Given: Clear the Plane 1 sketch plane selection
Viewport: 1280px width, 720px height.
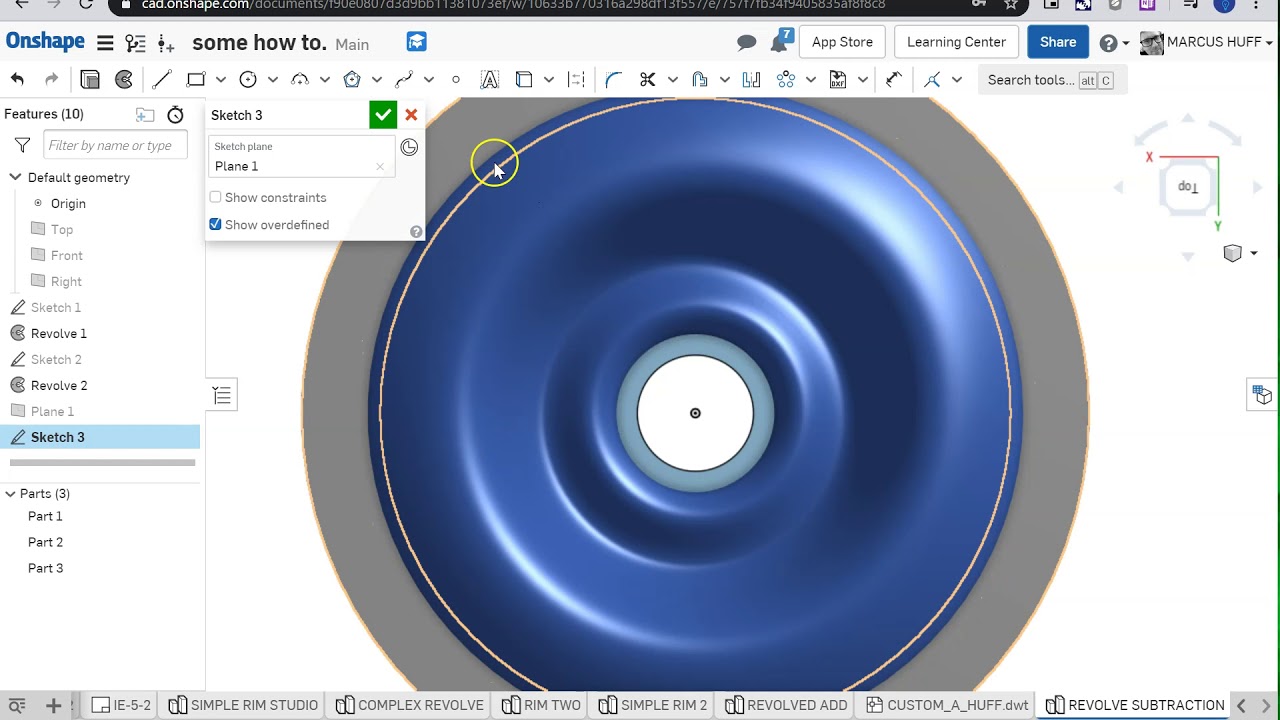Looking at the screenshot, I should pos(380,167).
